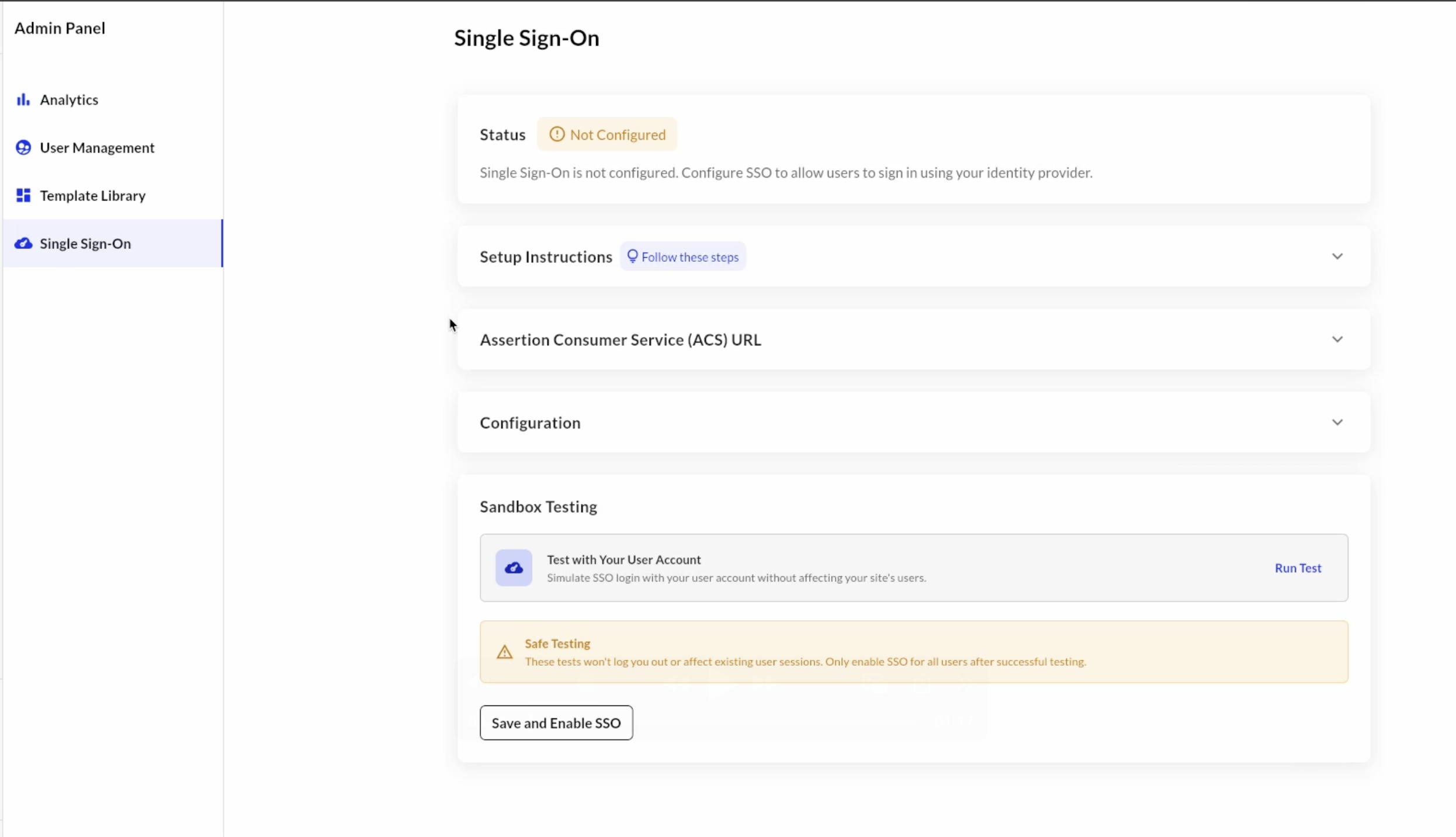Open Analytics in the sidebar
1456x837 pixels.
(x=69, y=100)
